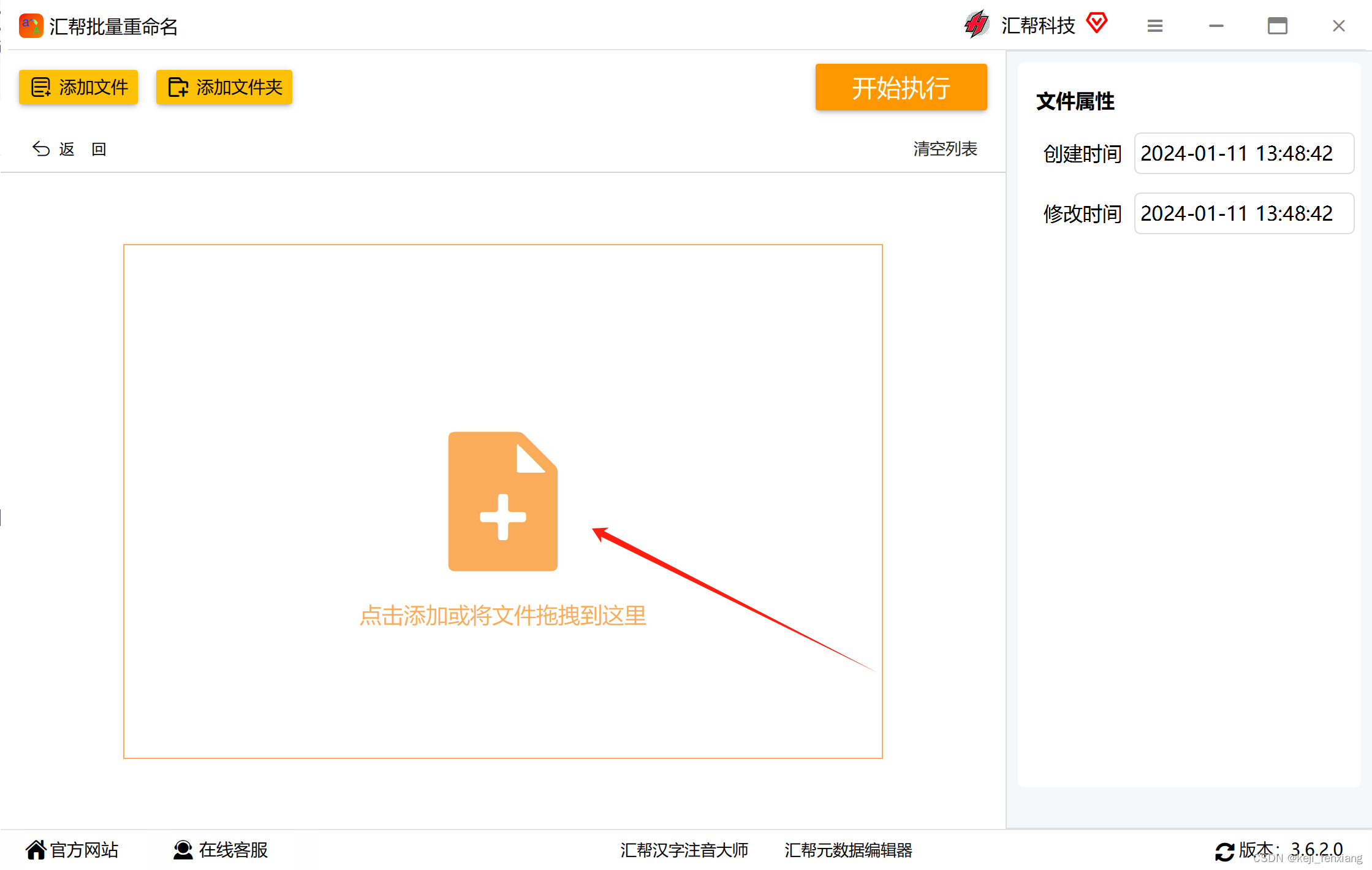Click the 添加文件 button

[78, 87]
